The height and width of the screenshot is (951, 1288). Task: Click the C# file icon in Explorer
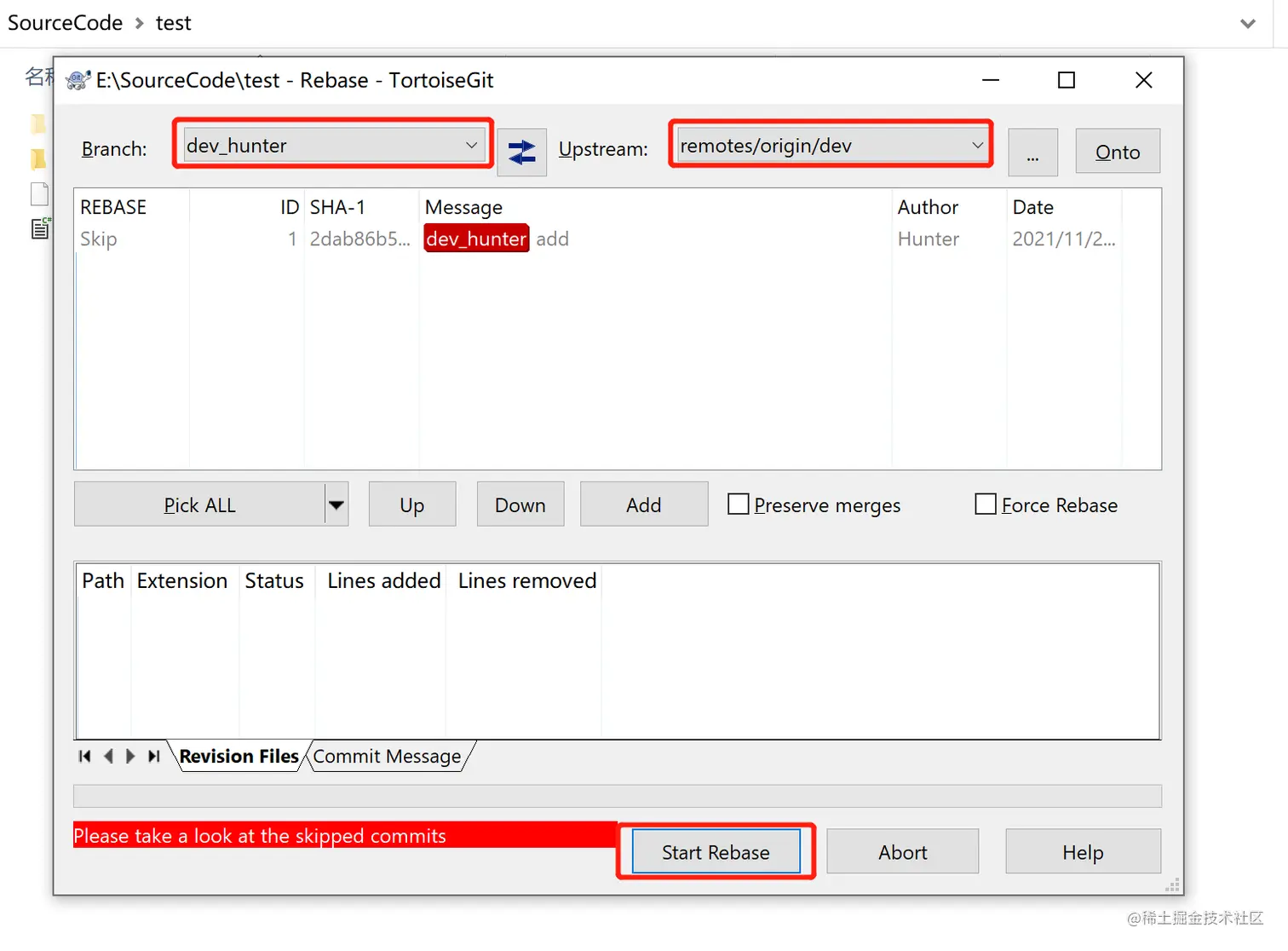[x=40, y=228]
